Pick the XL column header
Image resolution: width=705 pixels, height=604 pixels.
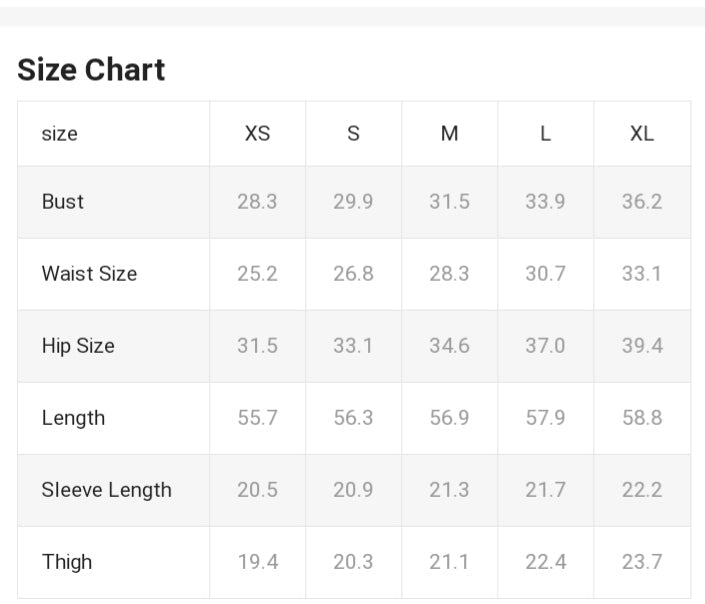(641, 134)
